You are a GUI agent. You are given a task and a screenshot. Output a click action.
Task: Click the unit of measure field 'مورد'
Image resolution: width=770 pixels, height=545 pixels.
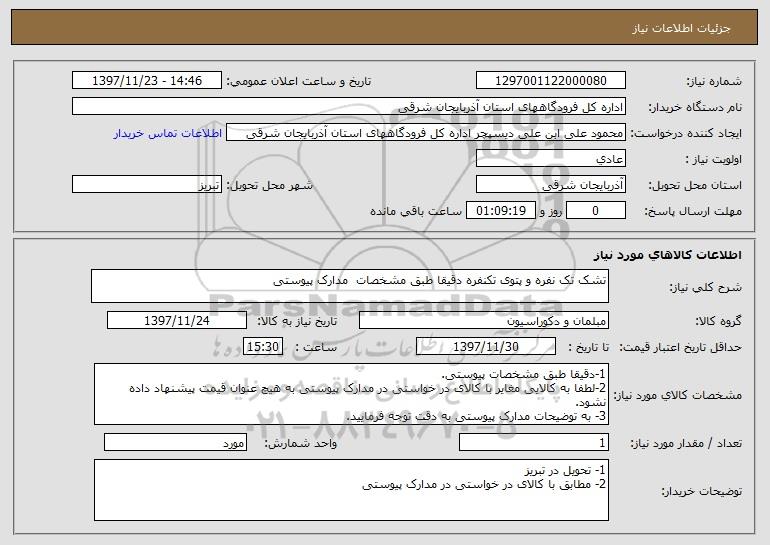[175, 442]
